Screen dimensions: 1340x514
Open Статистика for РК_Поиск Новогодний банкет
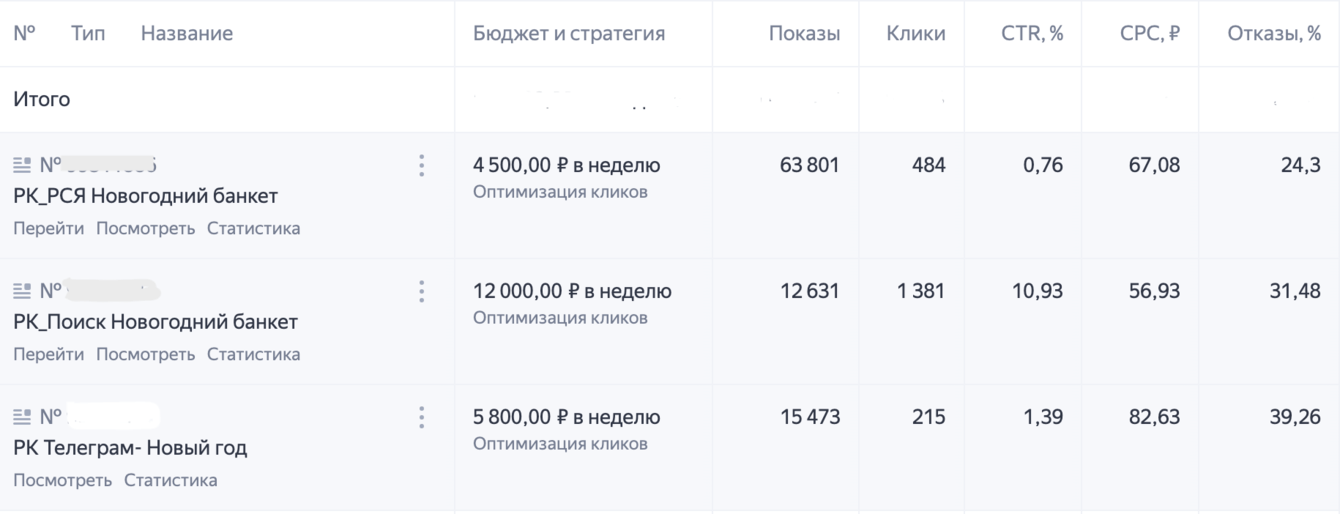pyautogui.click(x=253, y=354)
